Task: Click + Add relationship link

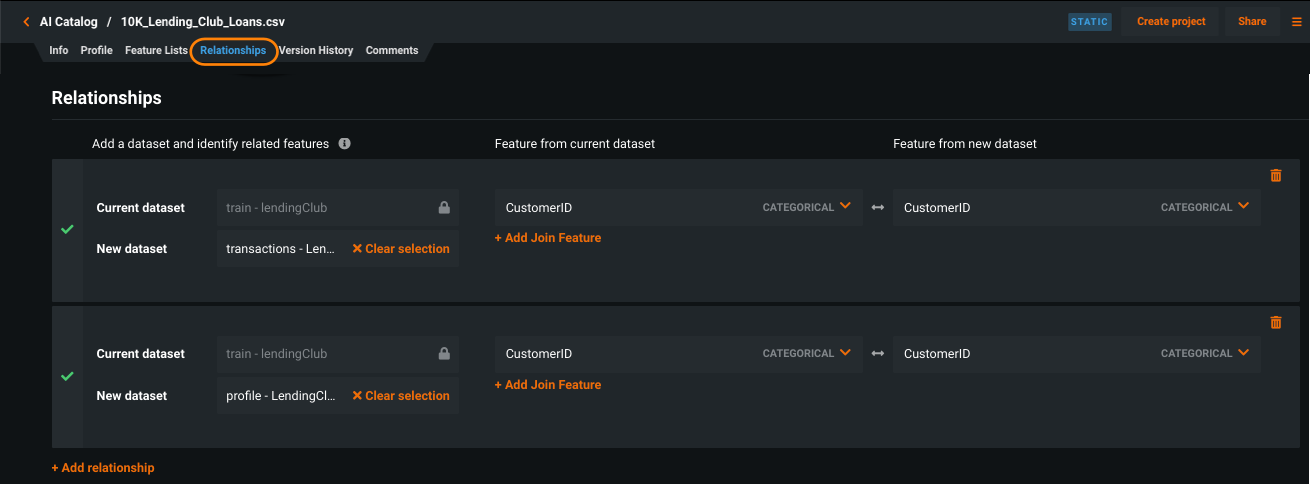Action: click(103, 468)
